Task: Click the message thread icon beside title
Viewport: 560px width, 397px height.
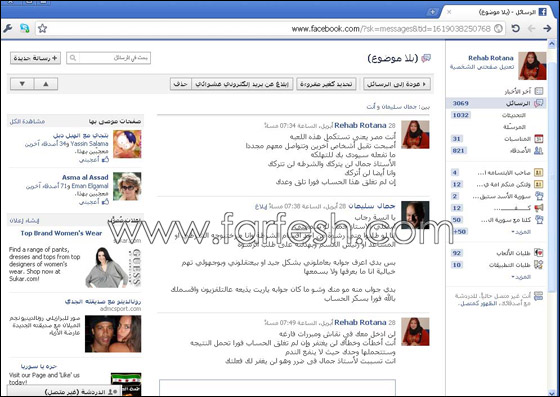Action: point(426,58)
